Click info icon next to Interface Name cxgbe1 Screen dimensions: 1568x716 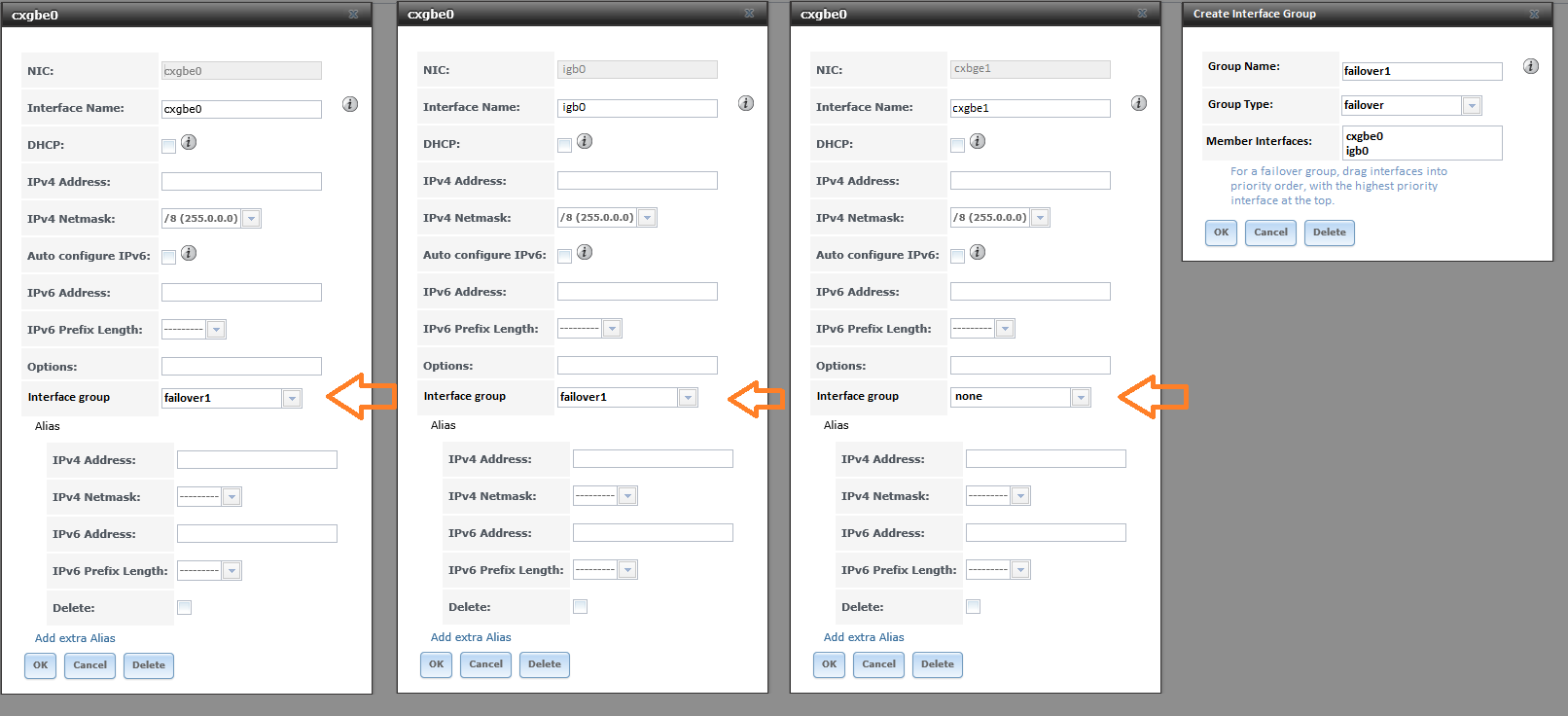click(x=1139, y=103)
